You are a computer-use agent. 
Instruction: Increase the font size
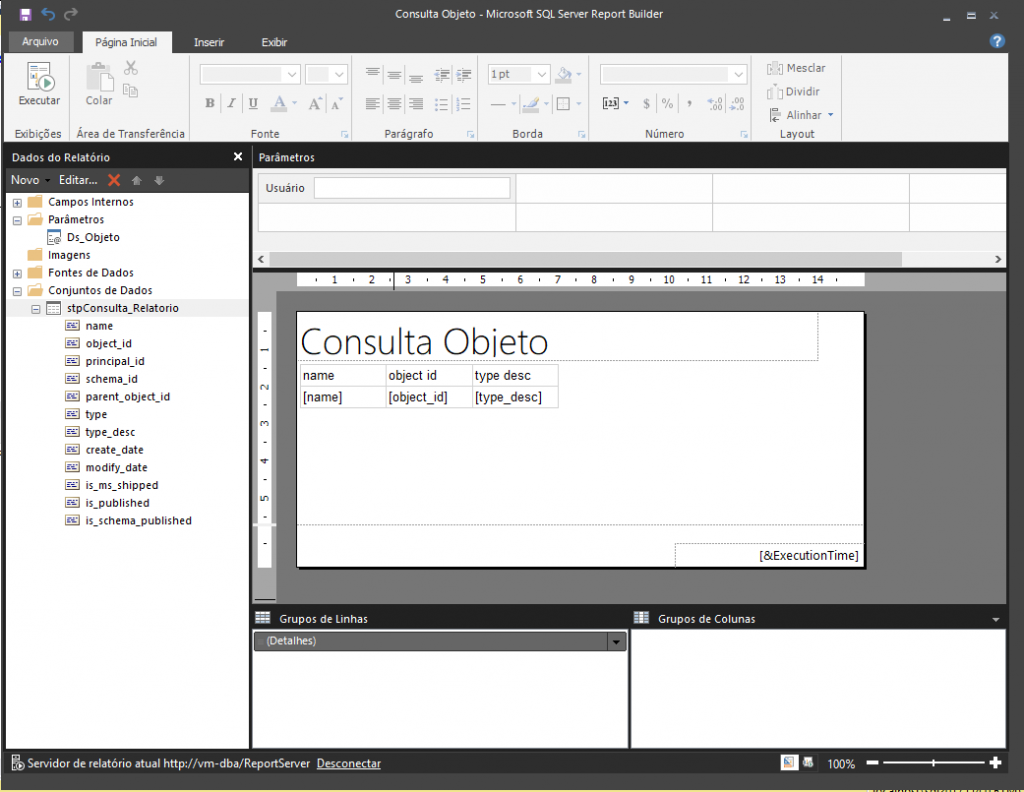[x=315, y=103]
